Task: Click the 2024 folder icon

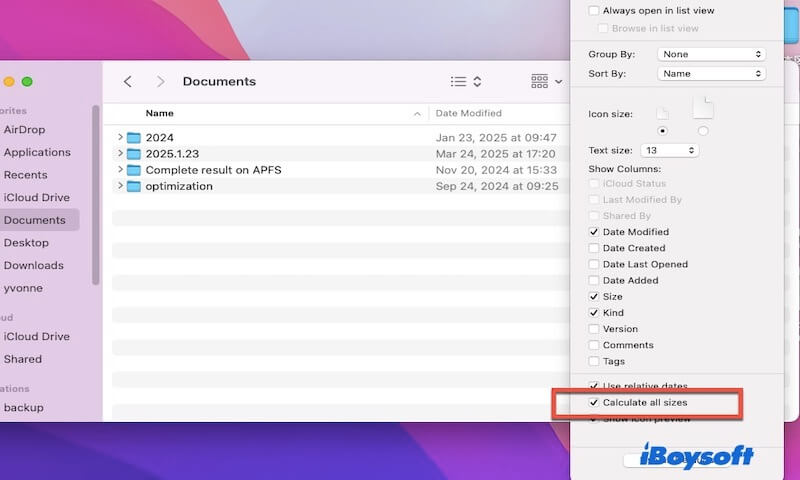Action: [134, 137]
